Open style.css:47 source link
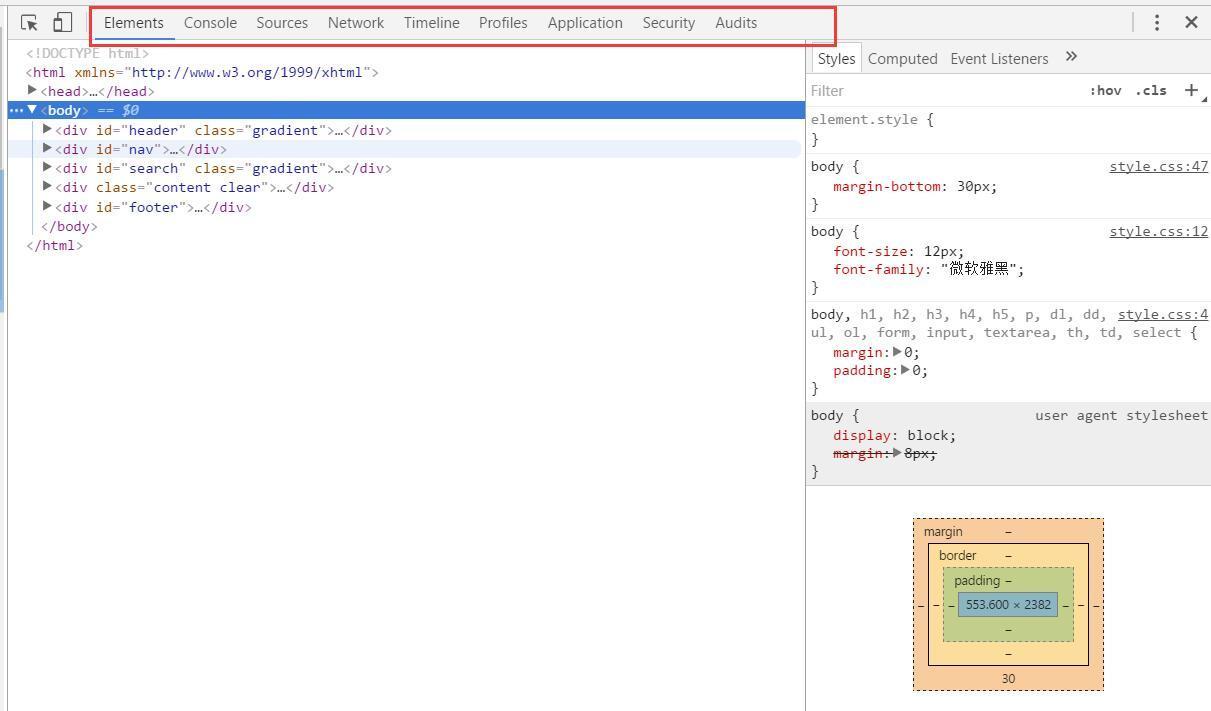The height and width of the screenshot is (711, 1211). tap(1158, 166)
